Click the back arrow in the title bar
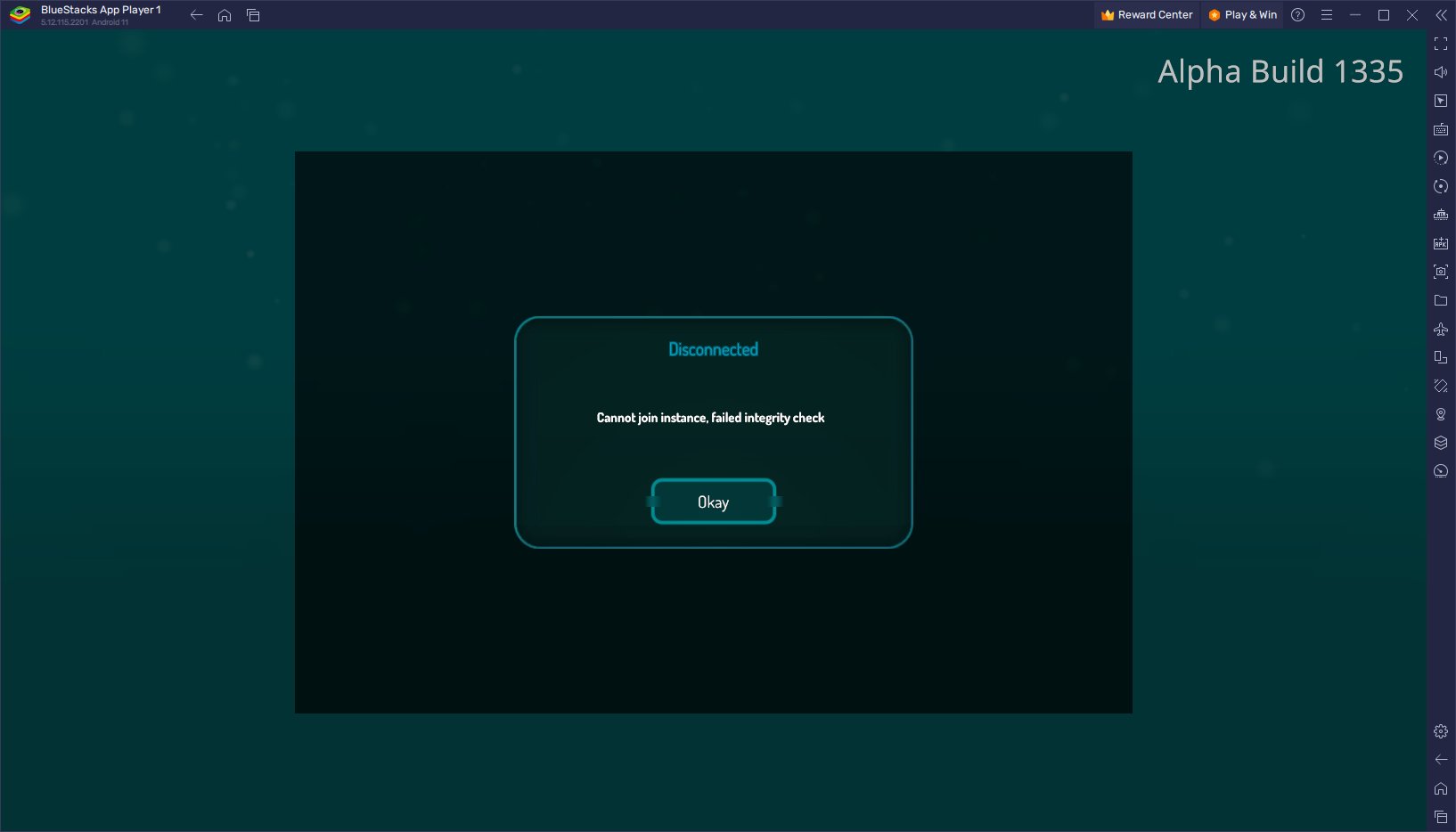The image size is (1456, 832). coord(197,15)
